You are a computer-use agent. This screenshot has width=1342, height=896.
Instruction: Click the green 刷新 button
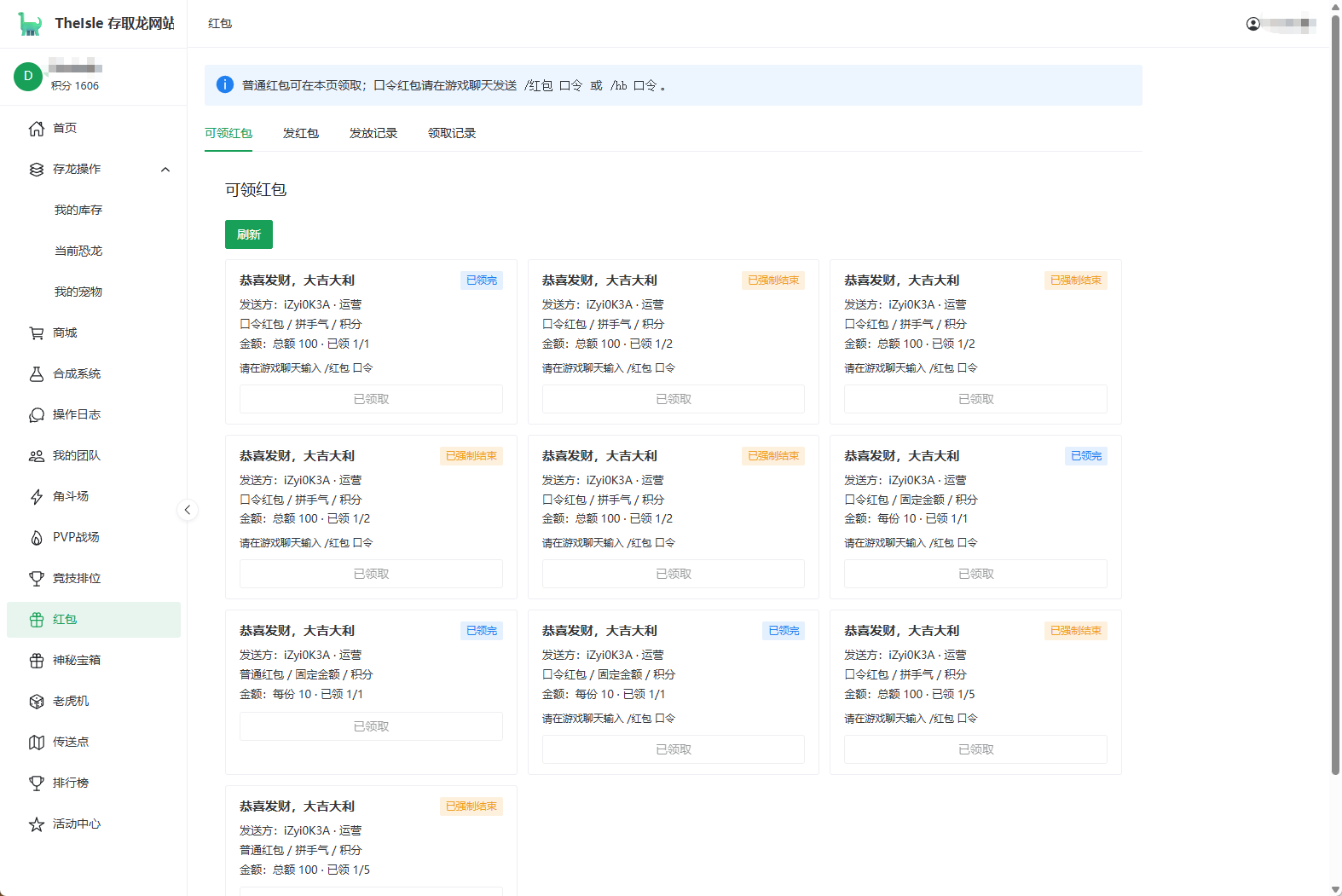(x=249, y=234)
